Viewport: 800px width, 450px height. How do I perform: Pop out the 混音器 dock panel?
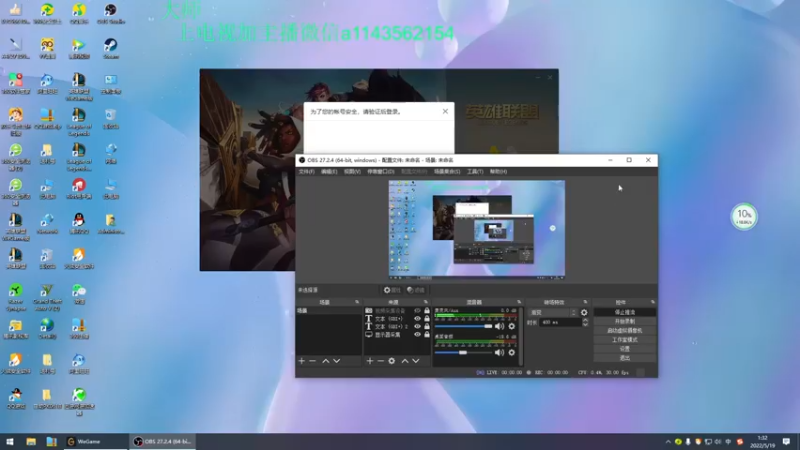tap(519, 302)
